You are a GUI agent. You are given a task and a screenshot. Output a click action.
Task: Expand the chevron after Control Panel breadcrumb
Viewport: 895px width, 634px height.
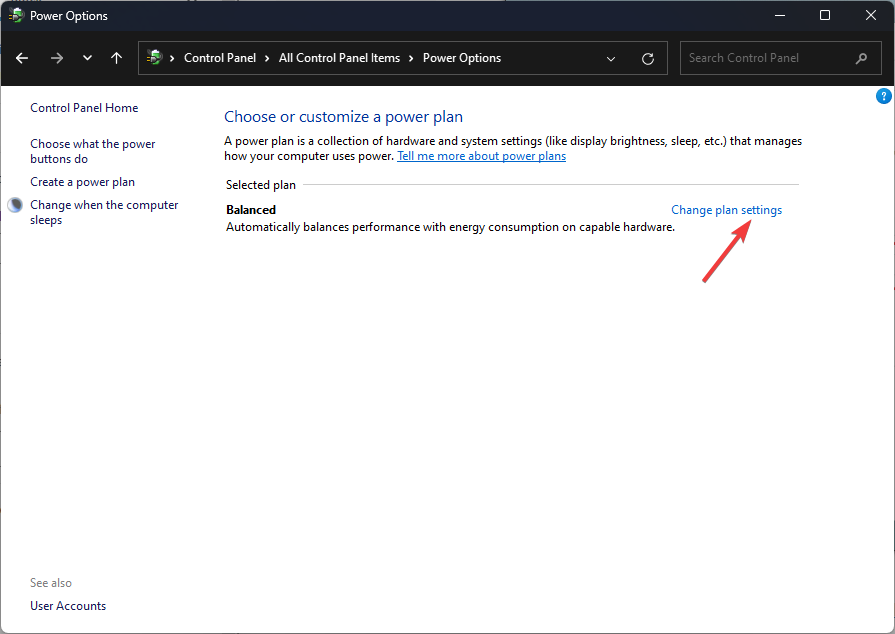(267, 58)
